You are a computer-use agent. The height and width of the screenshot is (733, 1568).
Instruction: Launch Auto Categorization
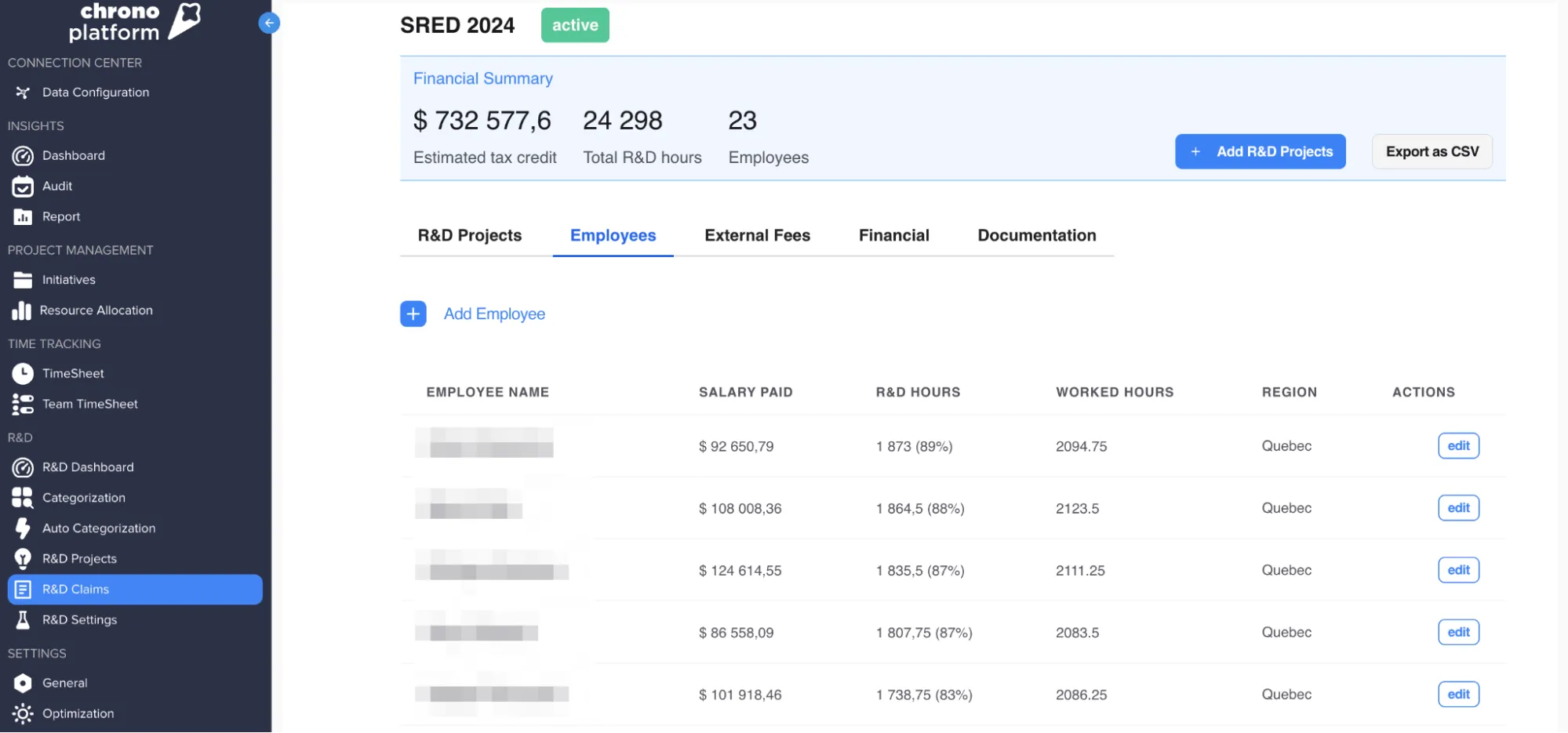point(98,528)
